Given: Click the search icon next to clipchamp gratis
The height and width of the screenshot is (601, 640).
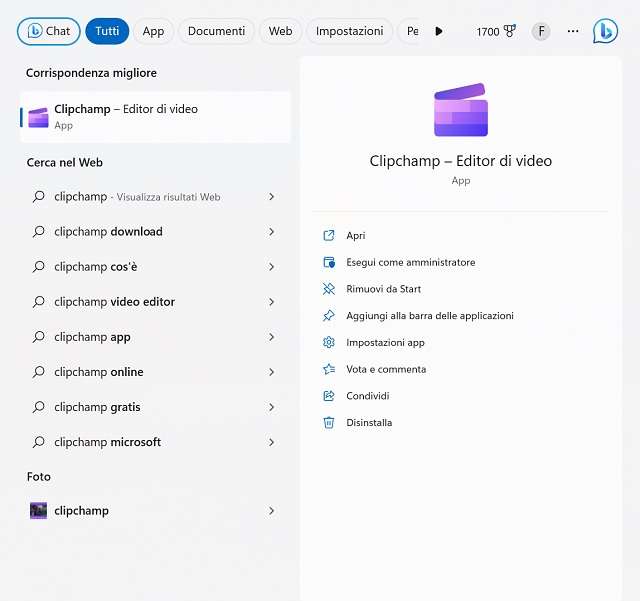Looking at the screenshot, I should (39, 407).
